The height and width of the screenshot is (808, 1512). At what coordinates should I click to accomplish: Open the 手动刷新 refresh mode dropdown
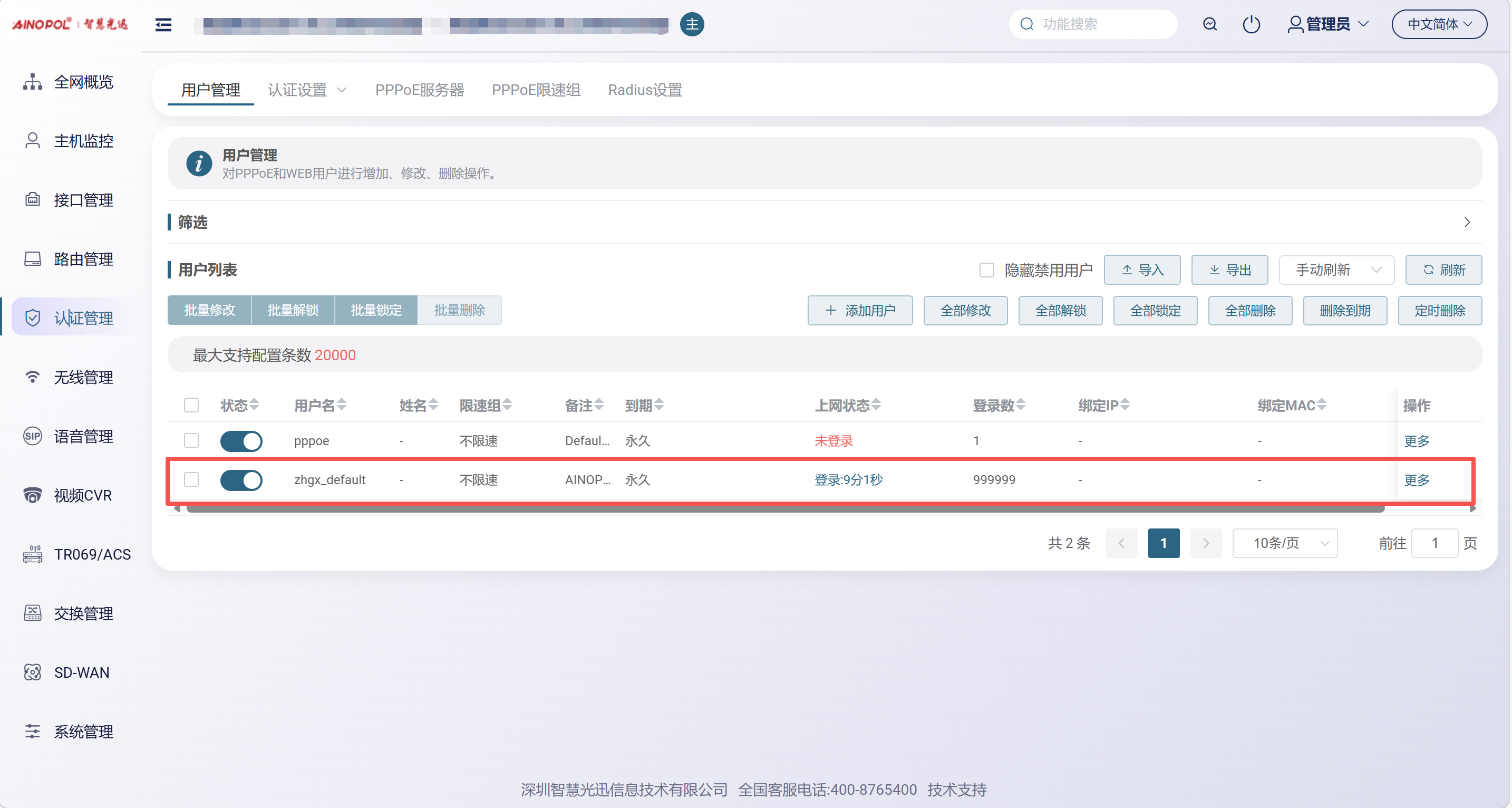1336,270
